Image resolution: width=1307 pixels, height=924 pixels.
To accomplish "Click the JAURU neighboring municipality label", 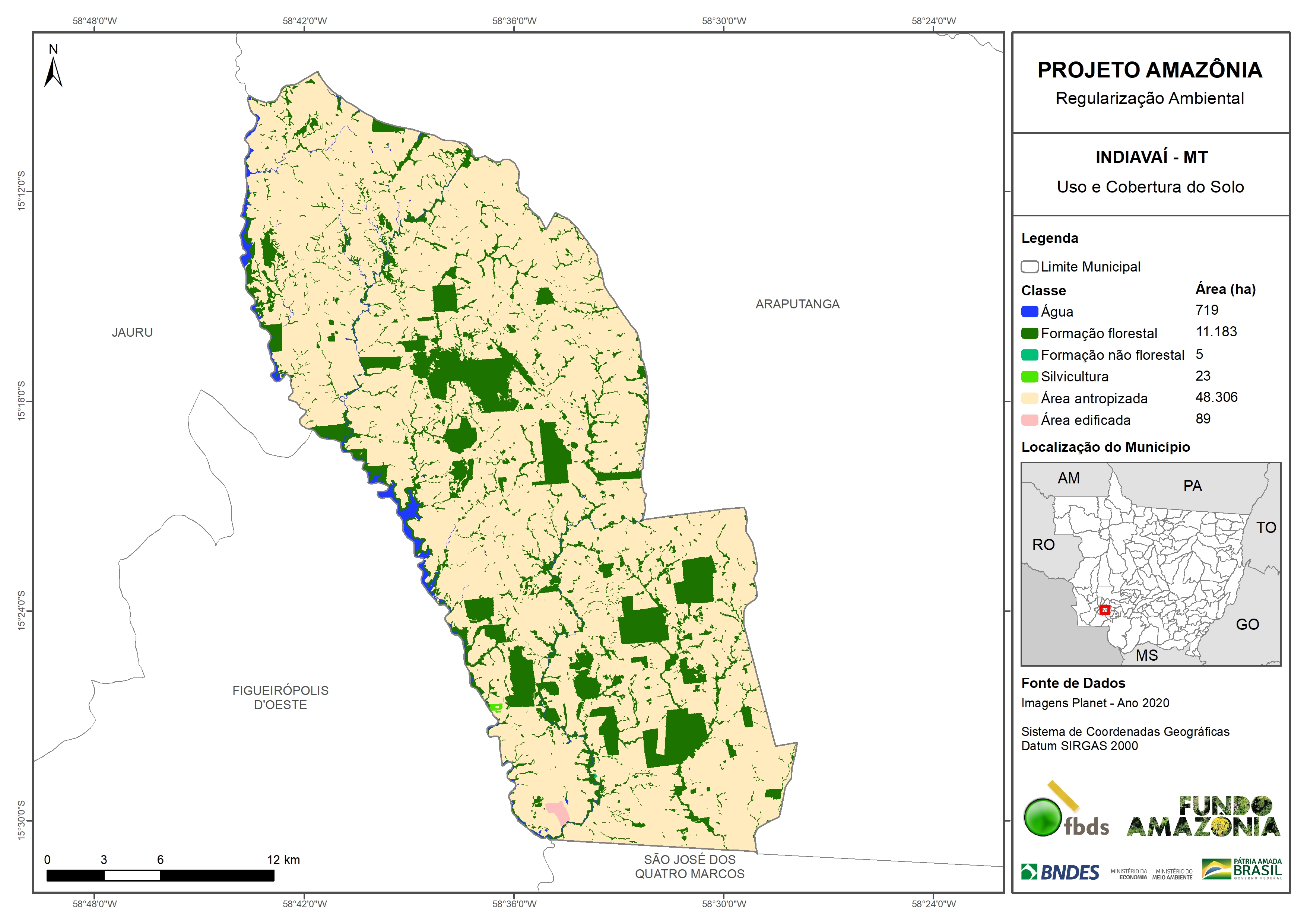I will tap(132, 333).
